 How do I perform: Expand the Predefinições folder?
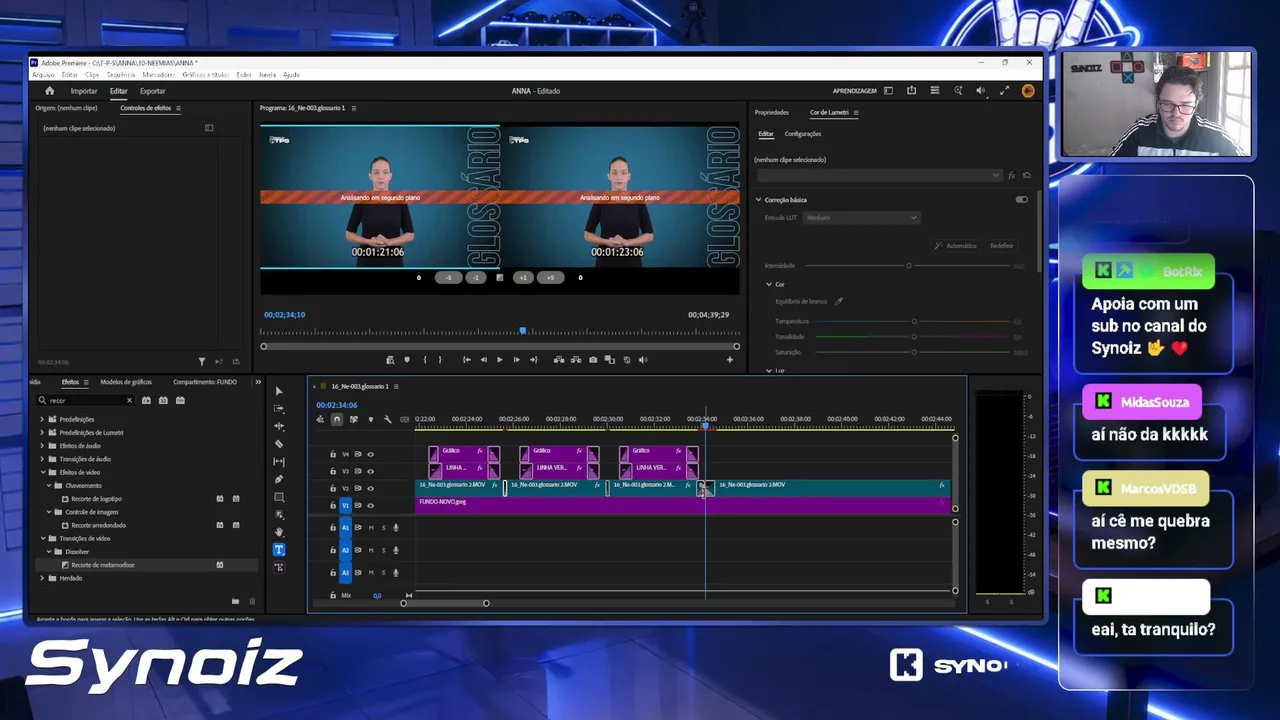(42, 419)
